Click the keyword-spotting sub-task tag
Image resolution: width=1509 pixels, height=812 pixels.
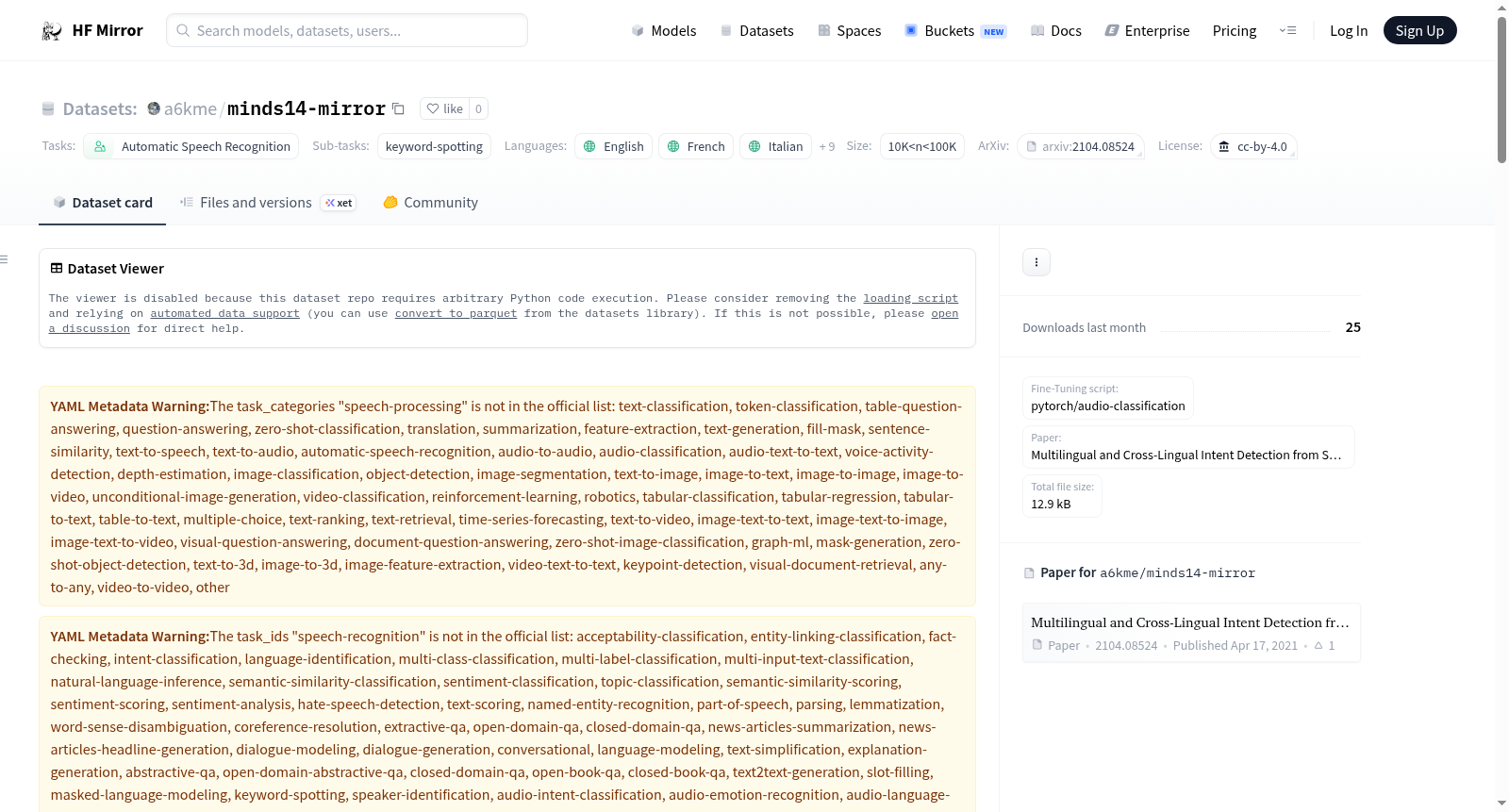[x=434, y=146]
